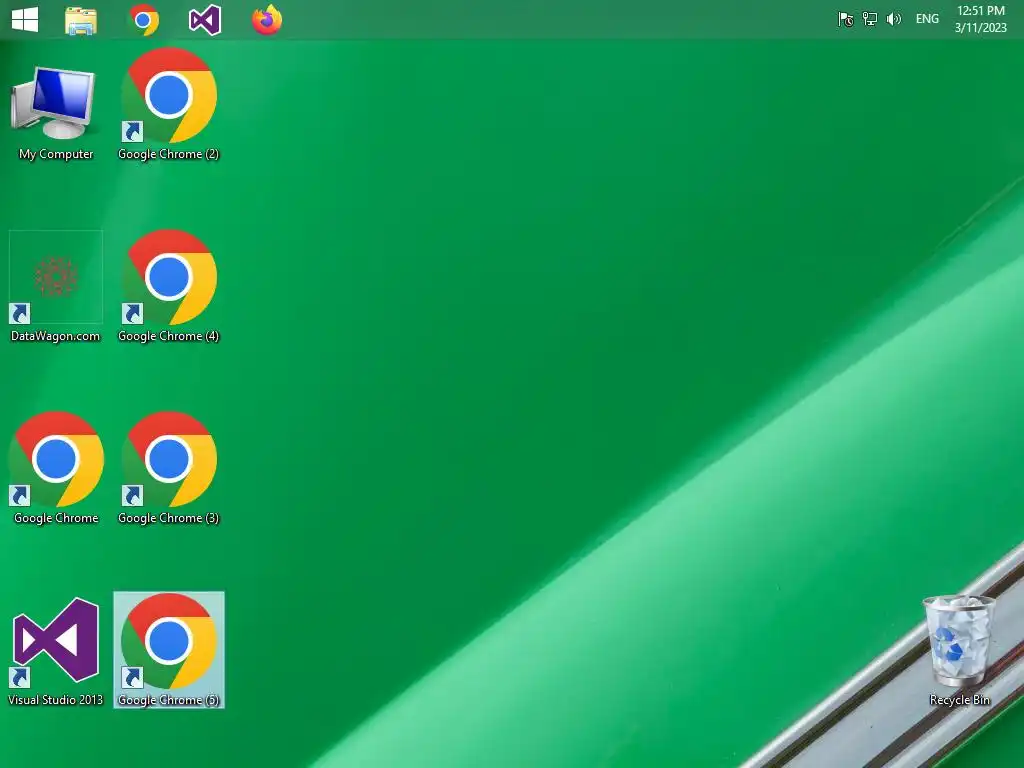The image size is (1024, 768).
Task: Open the volume speaker tray icon
Action: [x=893, y=19]
